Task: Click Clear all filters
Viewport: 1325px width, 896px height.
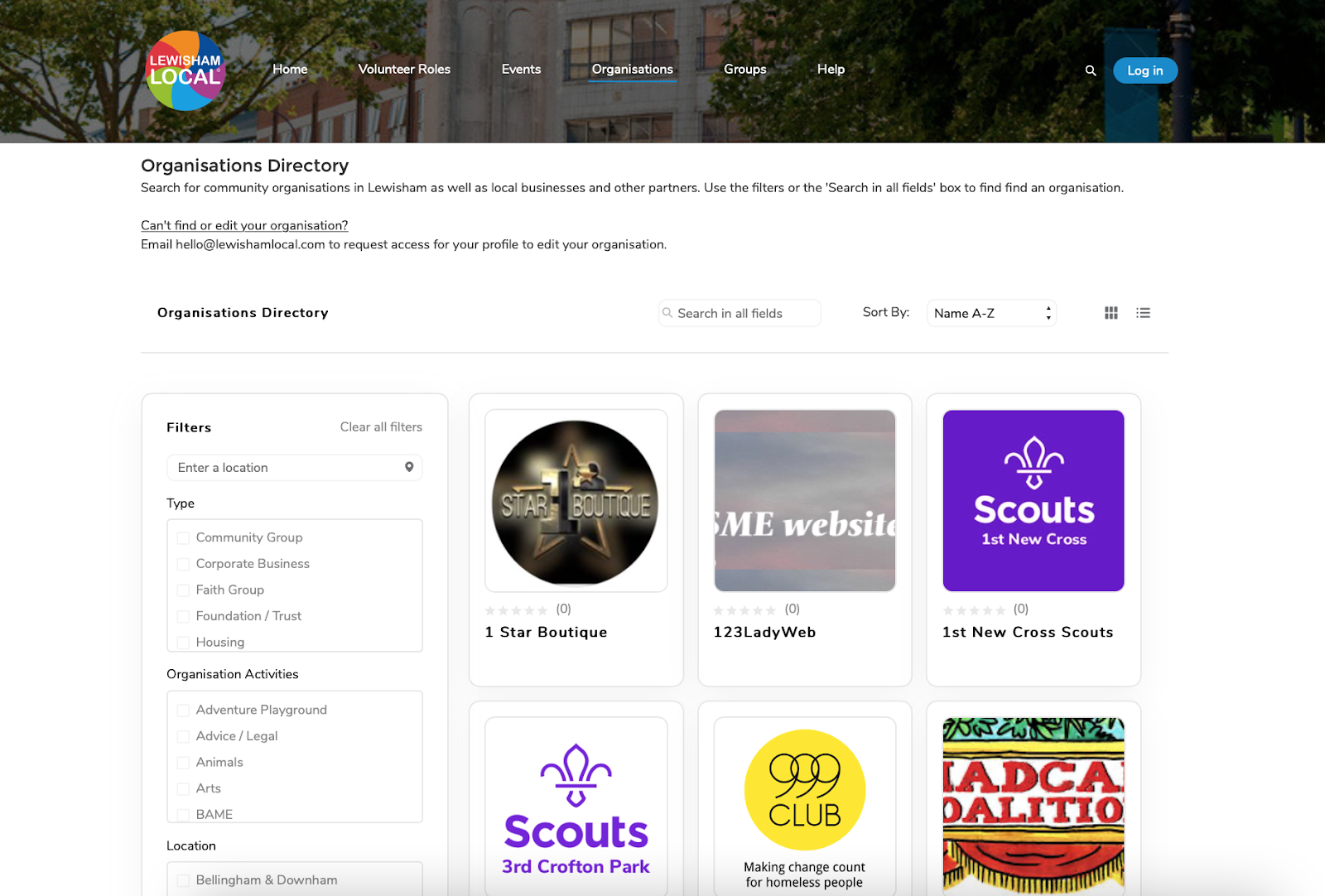Action: [381, 427]
